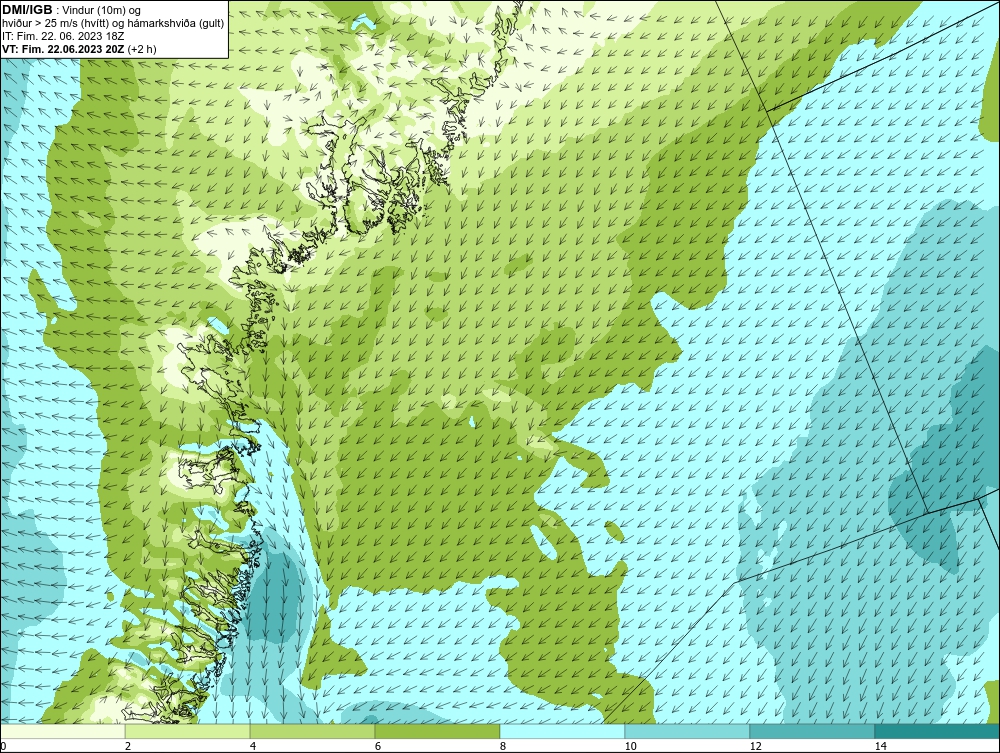Click the legend label '8'
Image resolution: width=1000 pixels, height=753 pixels.
[x=503, y=747]
